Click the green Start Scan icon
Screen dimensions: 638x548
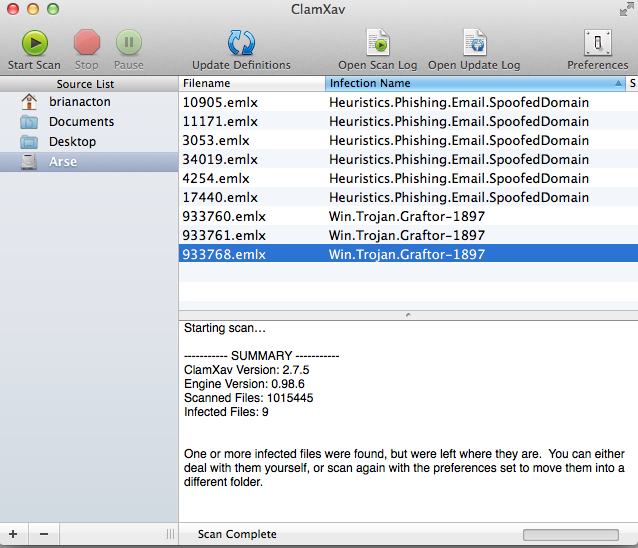[35, 43]
